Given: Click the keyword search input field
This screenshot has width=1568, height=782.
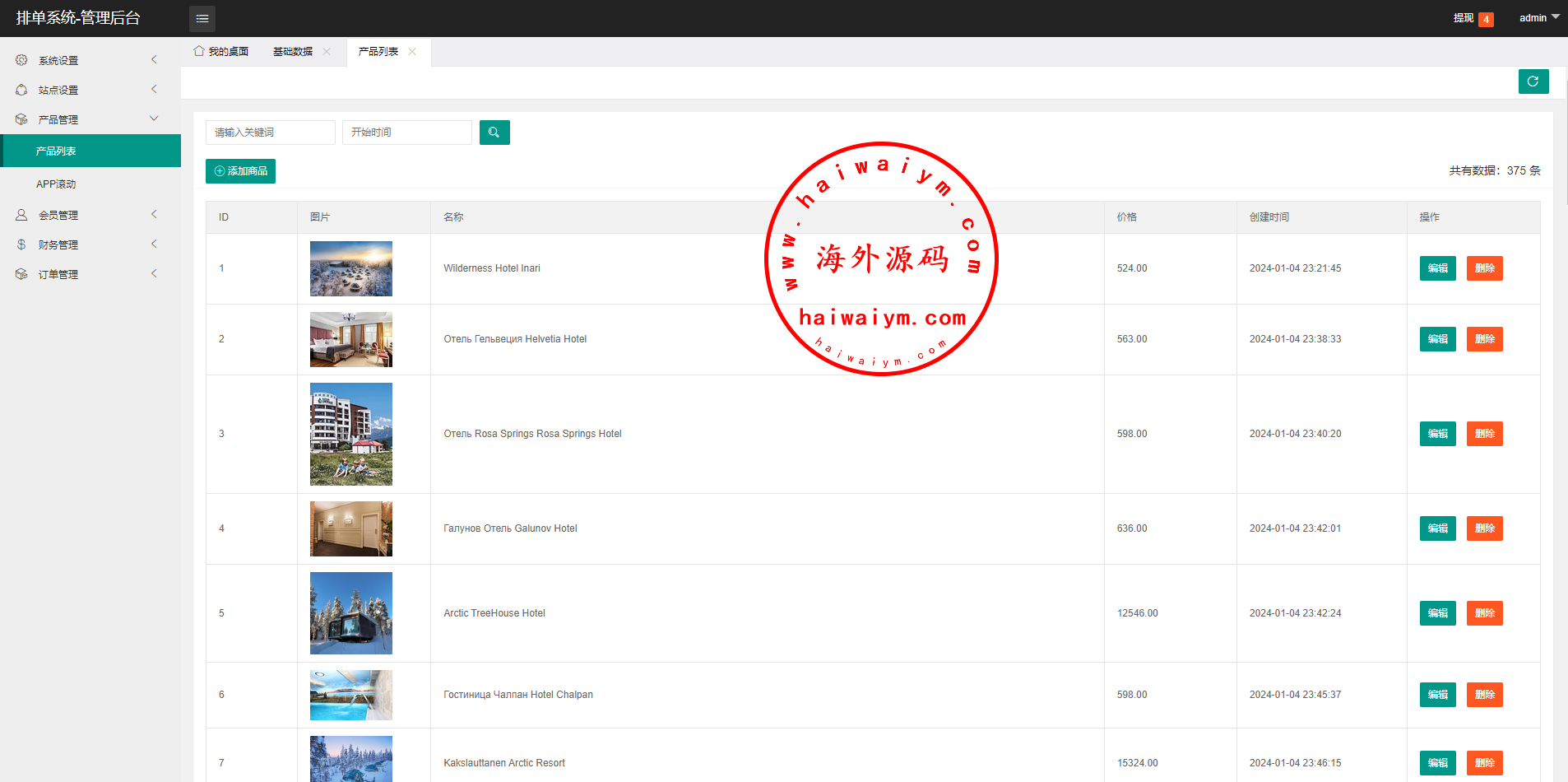Looking at the screenshot, I should coord(270,133).
